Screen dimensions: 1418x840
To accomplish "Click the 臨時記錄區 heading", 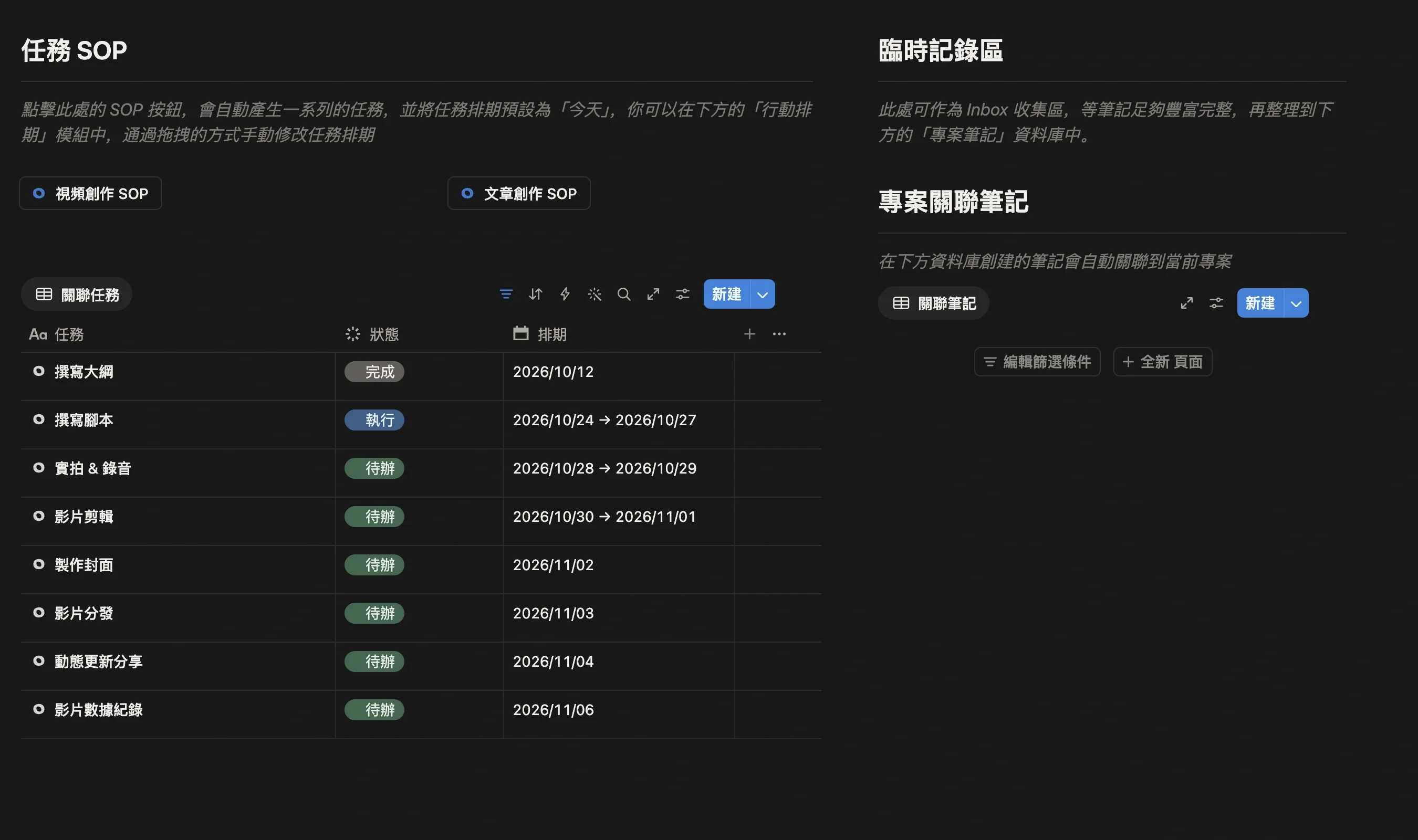I will click(x=941, y=50).
